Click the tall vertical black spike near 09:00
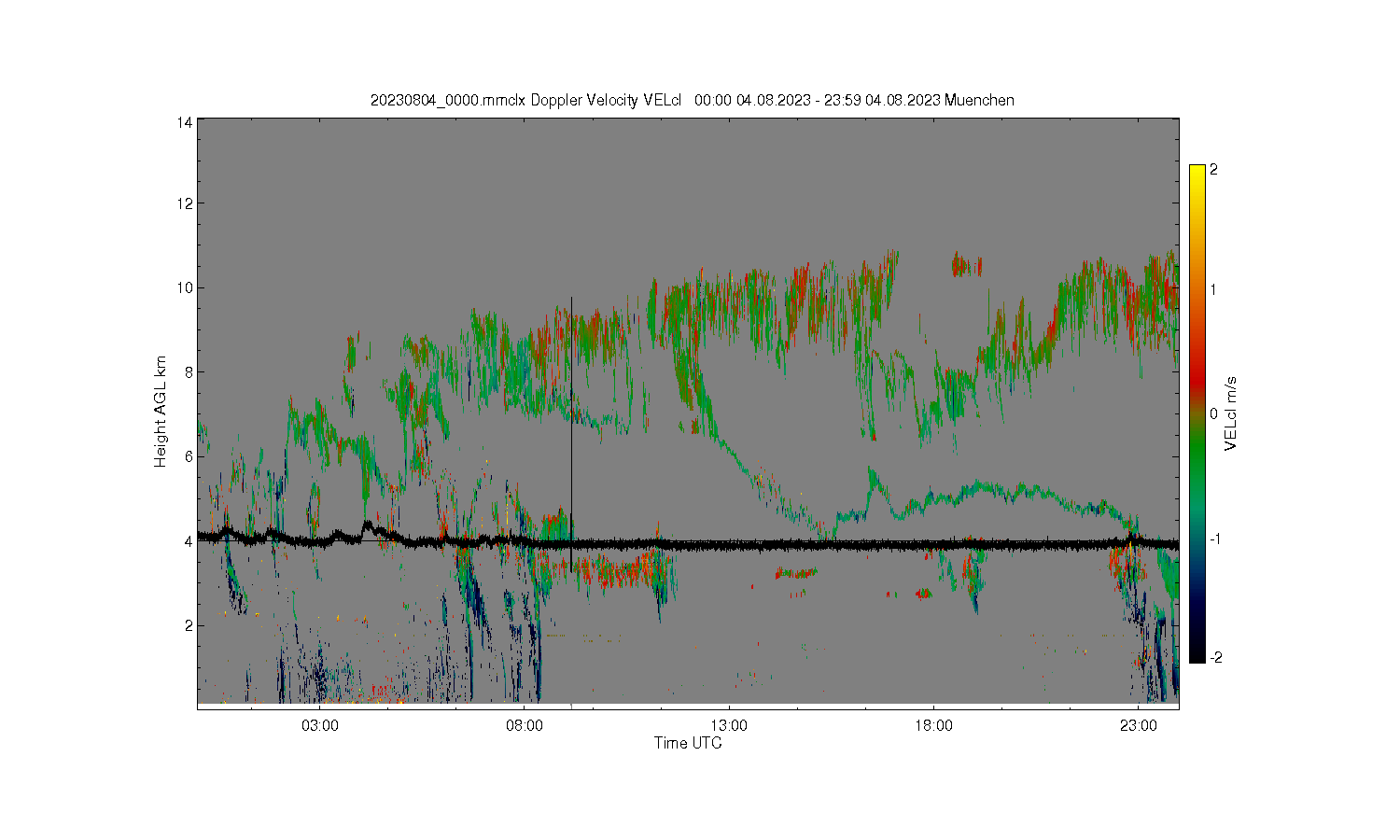The height and width of the screenshot is (840, 1400). pyautogui.click(x=571, y=434)
